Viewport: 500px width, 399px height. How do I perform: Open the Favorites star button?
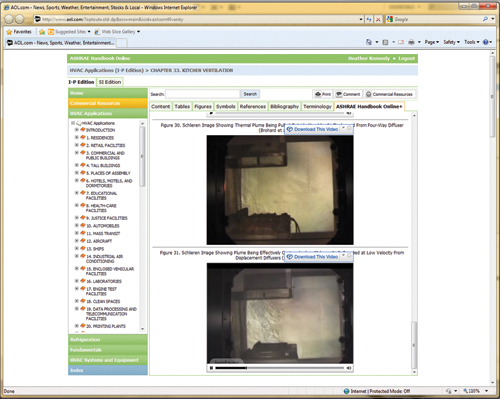pos(19,32)
